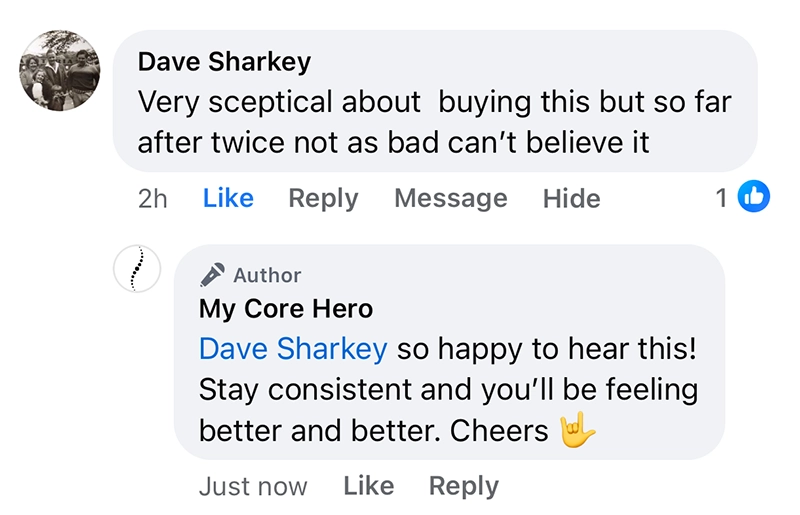The height and width of the screenshot is (515, 800).
Task: Click the rock-on hand emoji in the reply
Action: point(578,430)
